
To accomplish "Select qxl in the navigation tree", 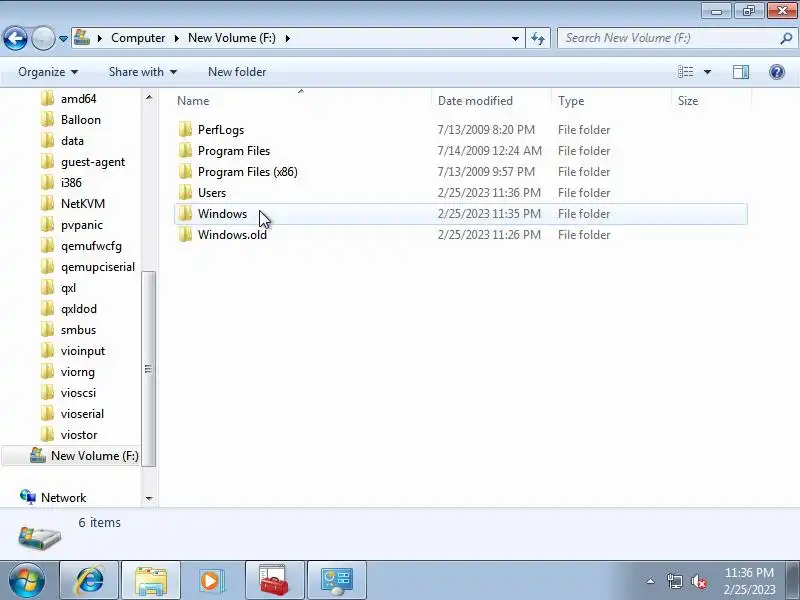I will (68, 288).
